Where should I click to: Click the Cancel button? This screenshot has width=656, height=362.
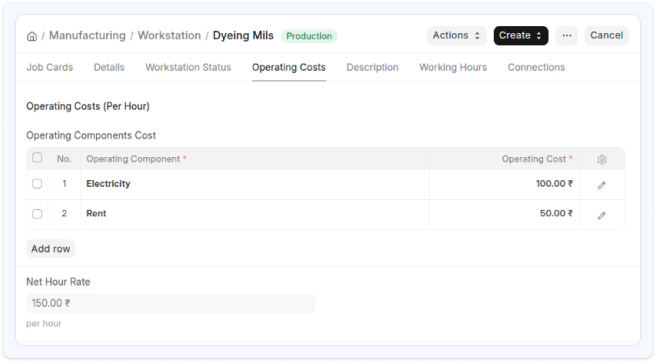[x=607, y=36]
